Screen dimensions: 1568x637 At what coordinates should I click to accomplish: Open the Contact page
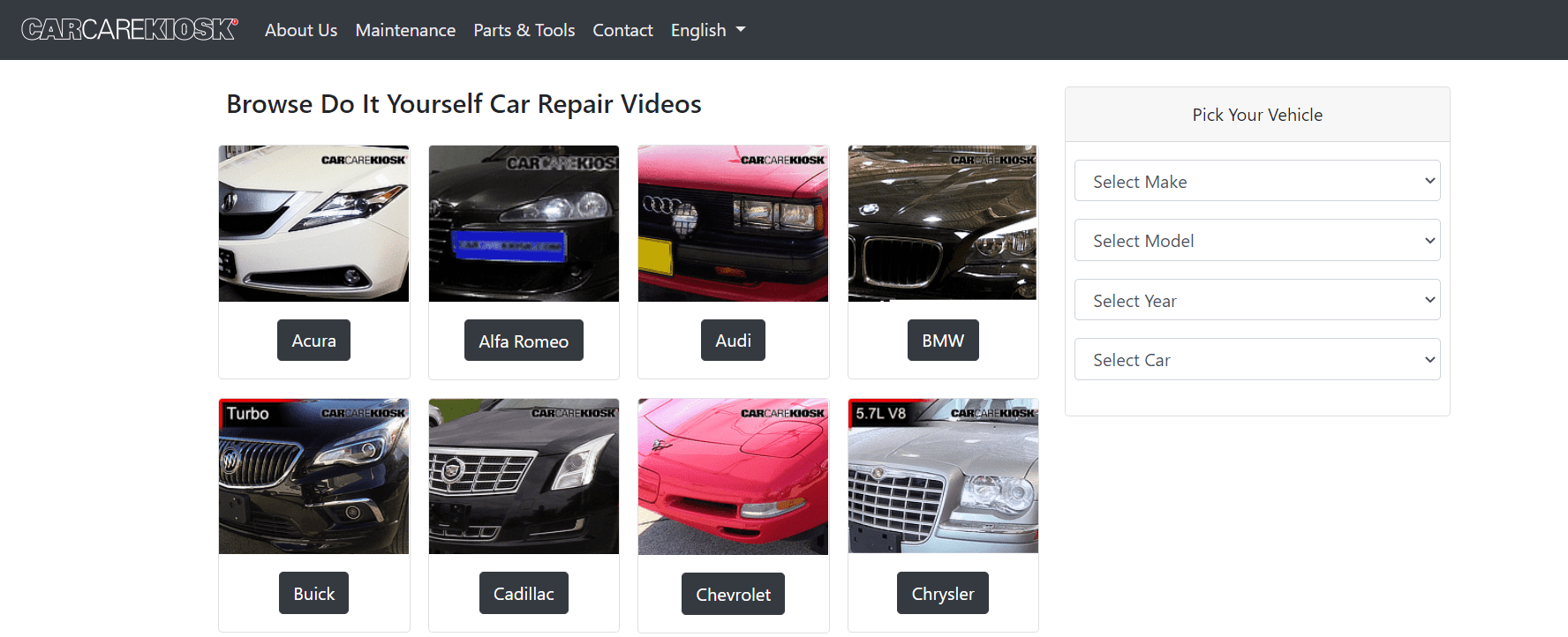click(622, 30)
